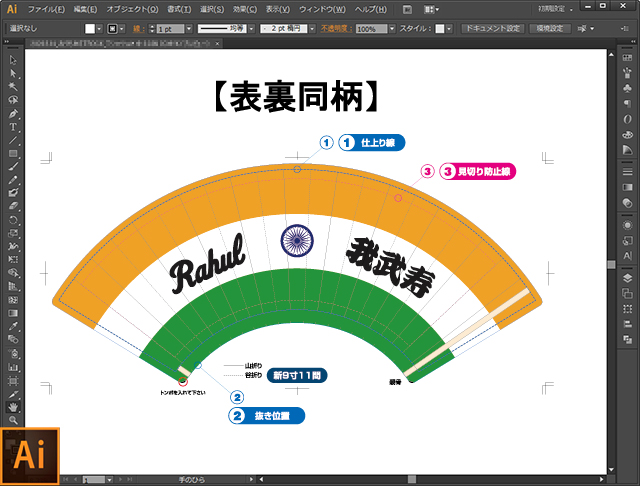Select the Line Segment tool
Image resolution: width=640 pixels, height=486 pixels.
13,140
